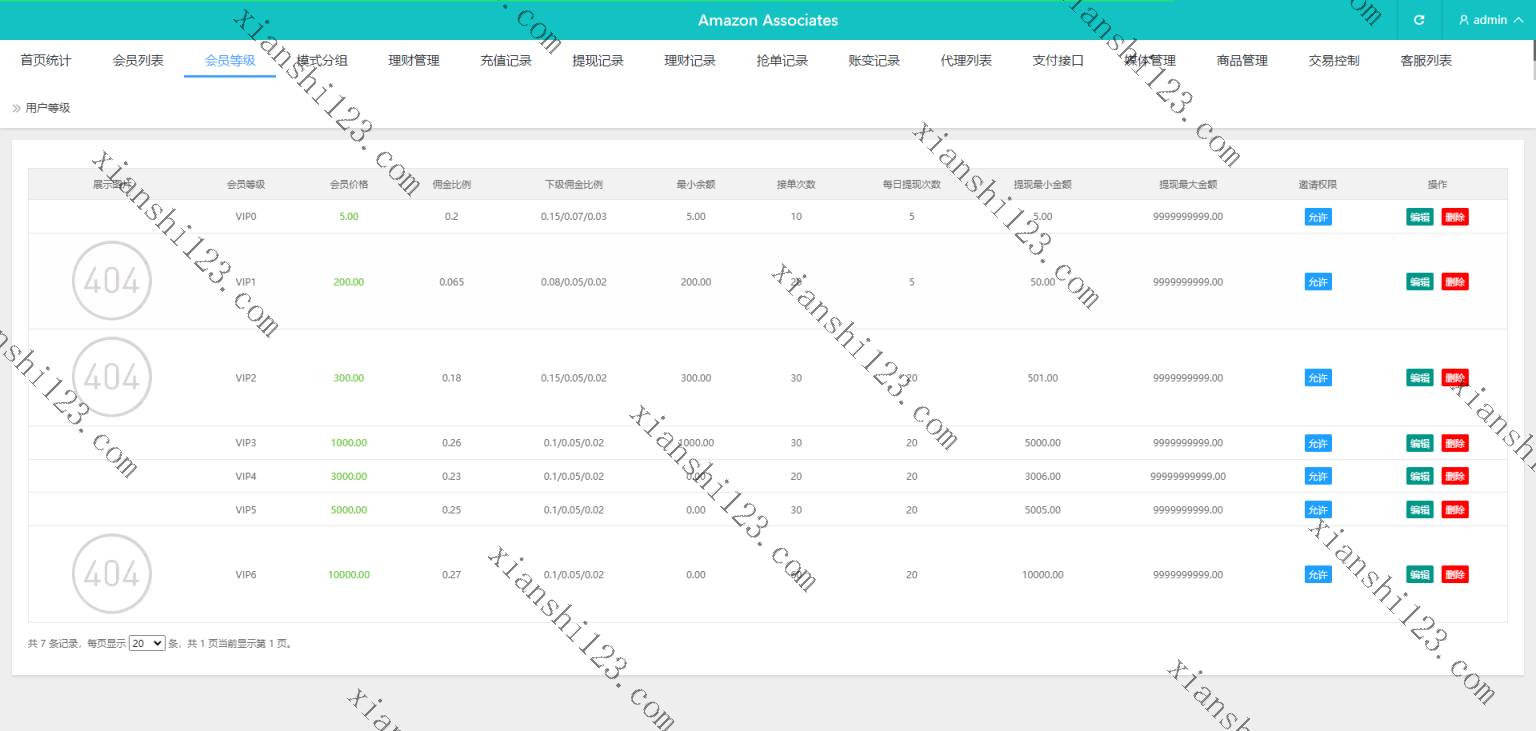The width and height of the screenshot is (1536, 731).
Task: Toggle 允许 badge in VIP2 row
Action: coord(1318,378)
